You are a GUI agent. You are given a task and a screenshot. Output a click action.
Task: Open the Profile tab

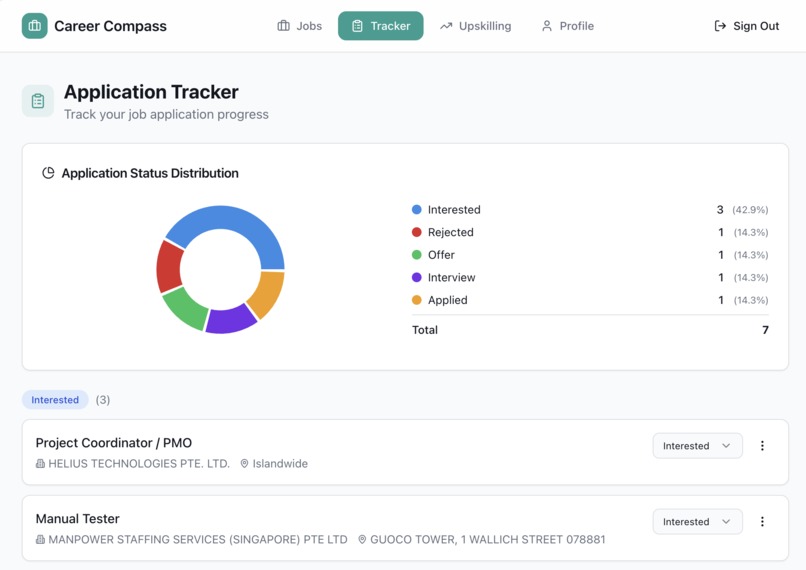pyautogui.click(x=567, y=26)
